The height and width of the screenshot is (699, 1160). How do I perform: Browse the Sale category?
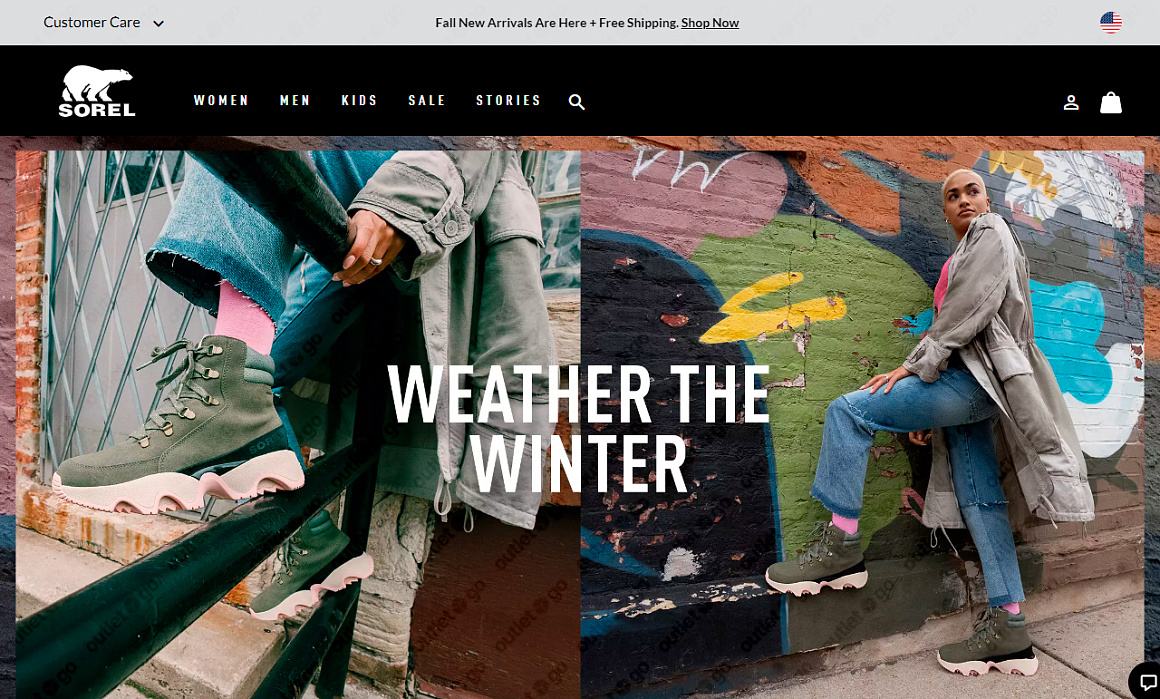pos(427,101)
